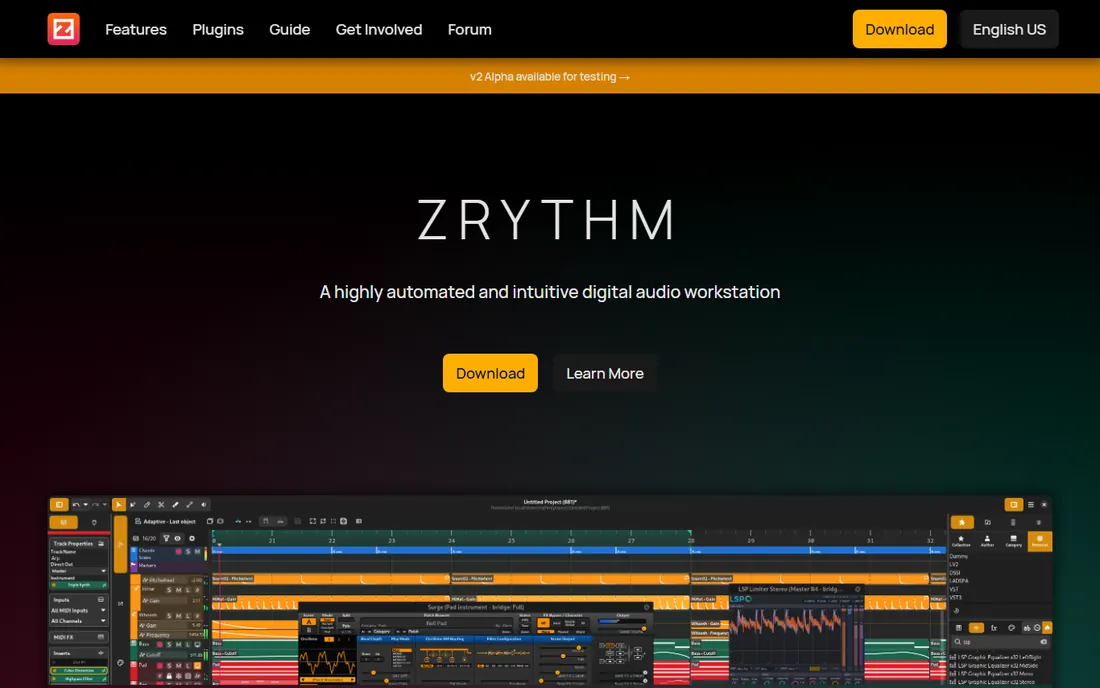This screenshot has height=688, width=1100.
Task: Select VST3 in the protocol list
Action: click(x=955, y=598)
